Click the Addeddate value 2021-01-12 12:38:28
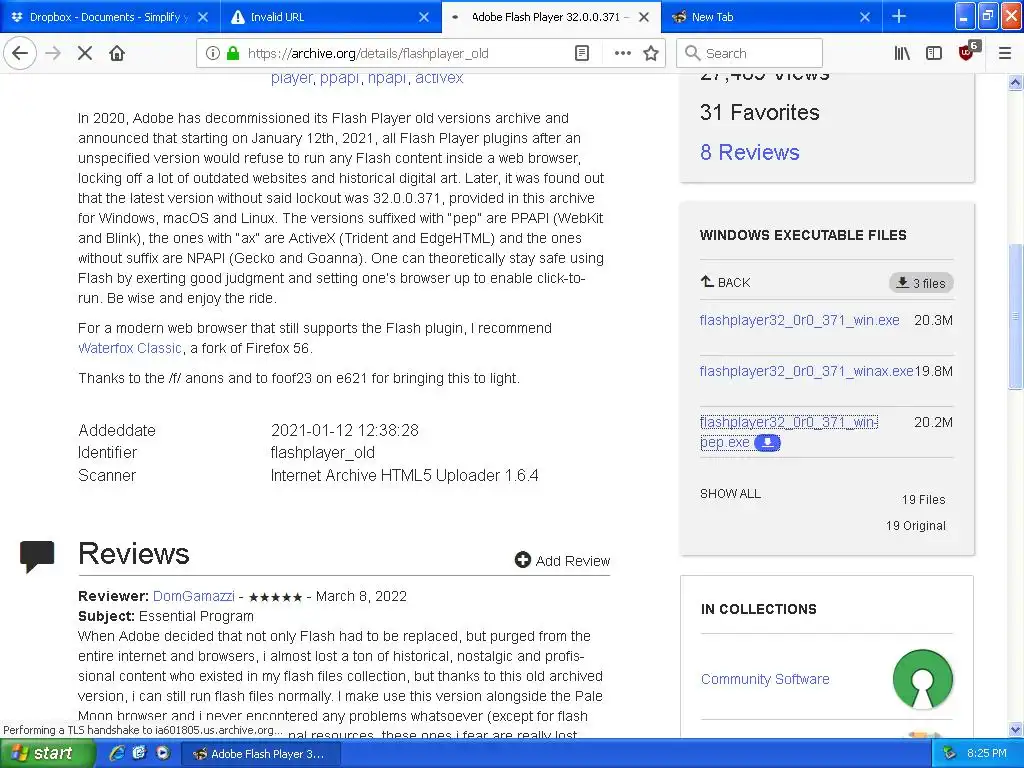Image resolution: width=1024 pixels, height=768 pixels. pos(344,430)
